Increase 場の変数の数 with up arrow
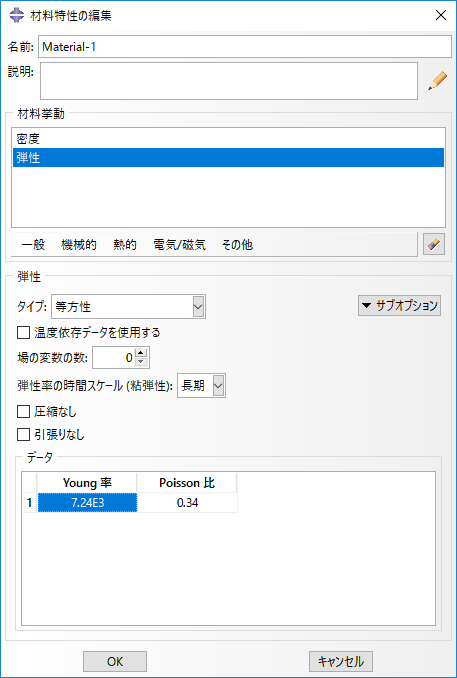Screen dimensions: 457x678 coord(141,353)
